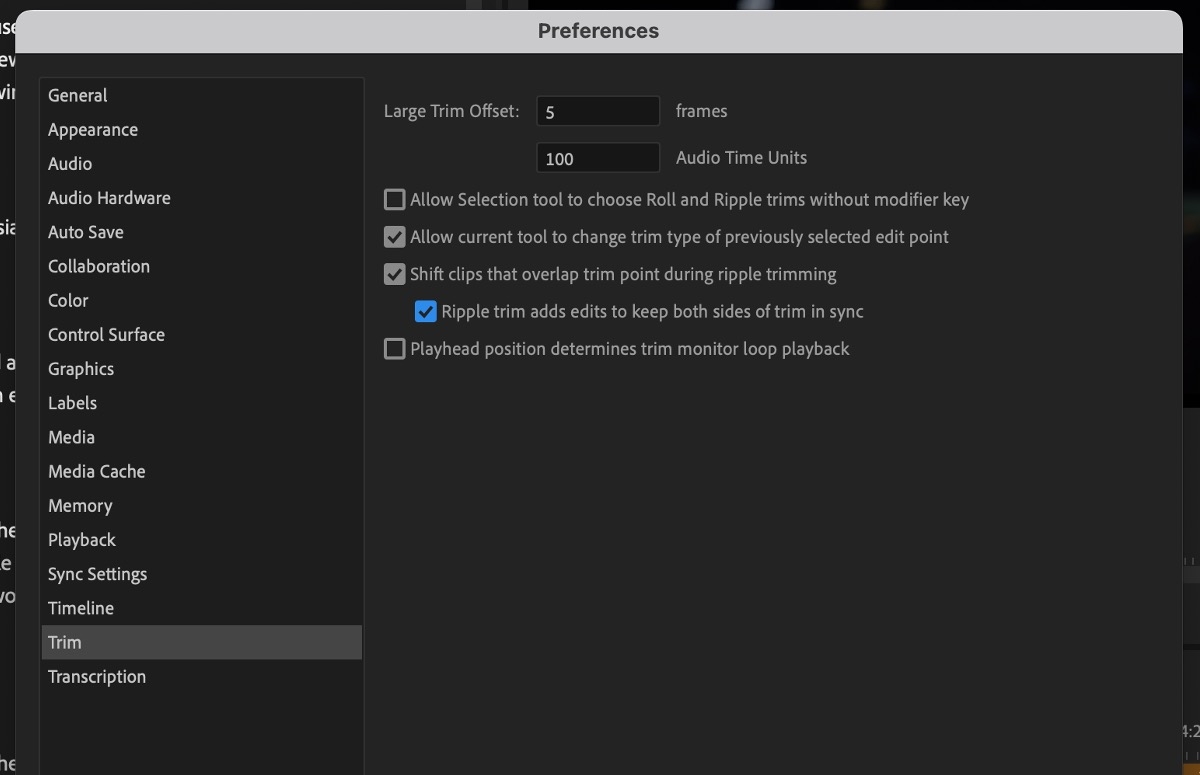Viewport: 1200px width, 775px height.
Task: Select Audio Hardware settings
Action: 109,197
